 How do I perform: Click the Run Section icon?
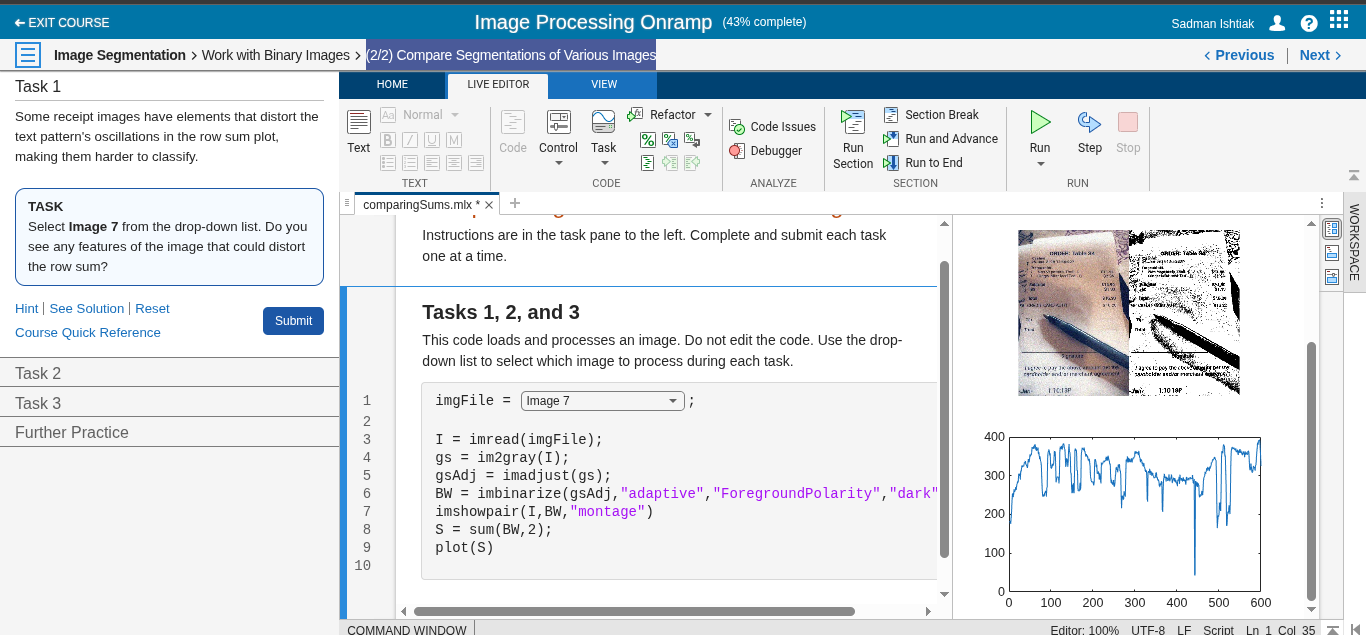click(852, 123)
